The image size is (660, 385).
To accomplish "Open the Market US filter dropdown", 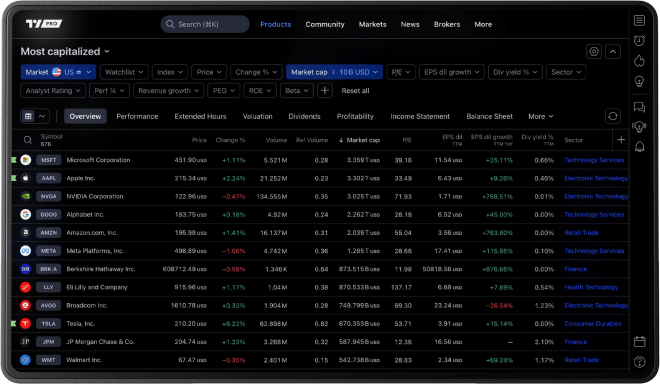I will (58, 72).
